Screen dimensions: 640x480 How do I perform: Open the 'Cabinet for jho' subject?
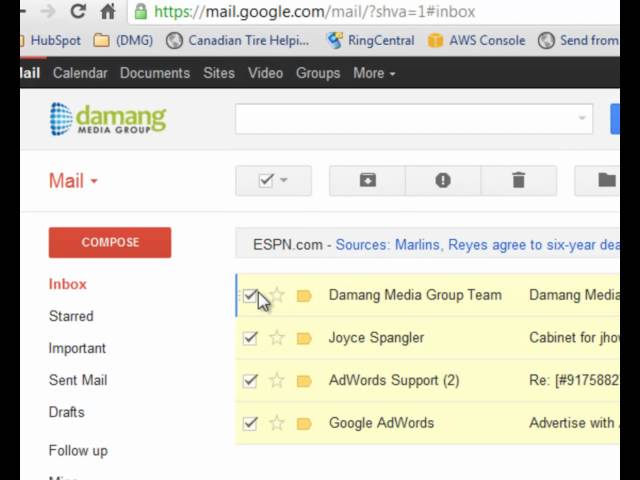point(574,338)
